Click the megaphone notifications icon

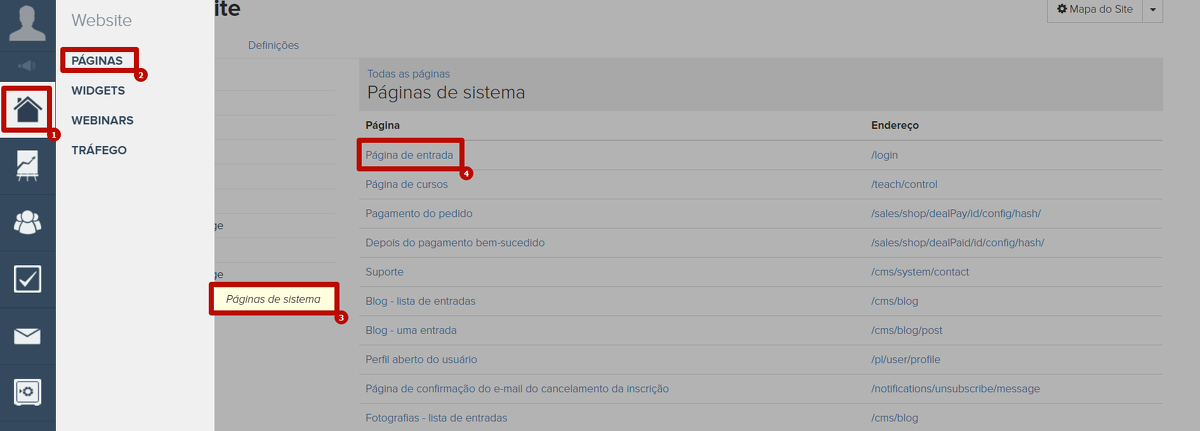27,66
